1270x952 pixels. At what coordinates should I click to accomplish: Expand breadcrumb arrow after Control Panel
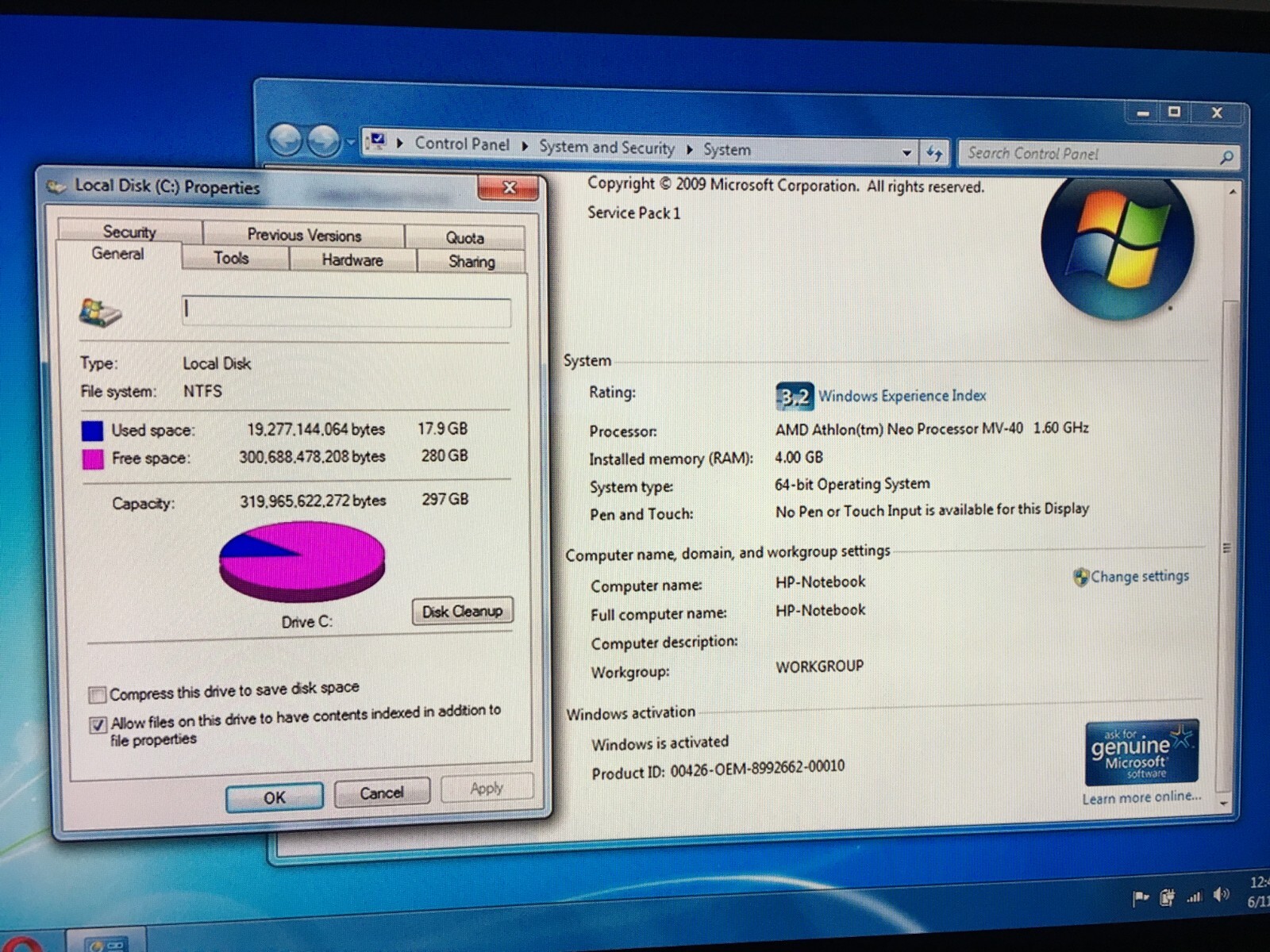[x=525, y=146]
